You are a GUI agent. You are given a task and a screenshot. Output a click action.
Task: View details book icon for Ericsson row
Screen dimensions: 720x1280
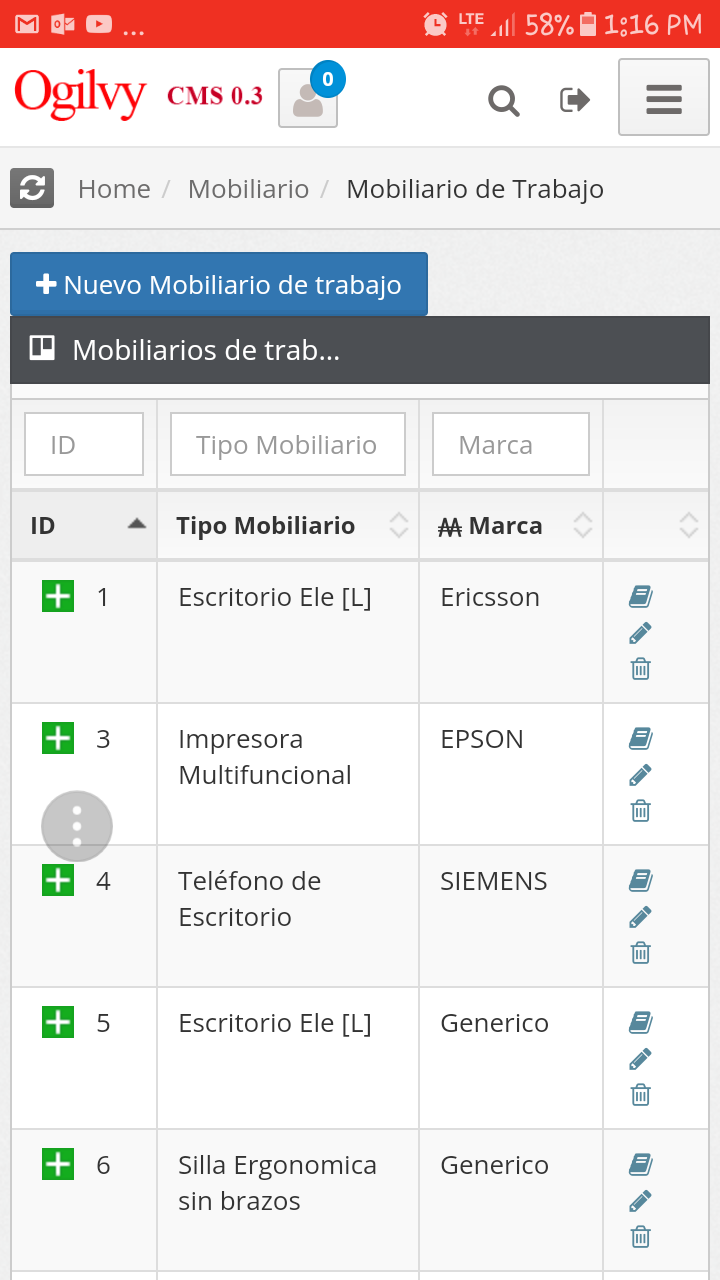pos(641,597)
